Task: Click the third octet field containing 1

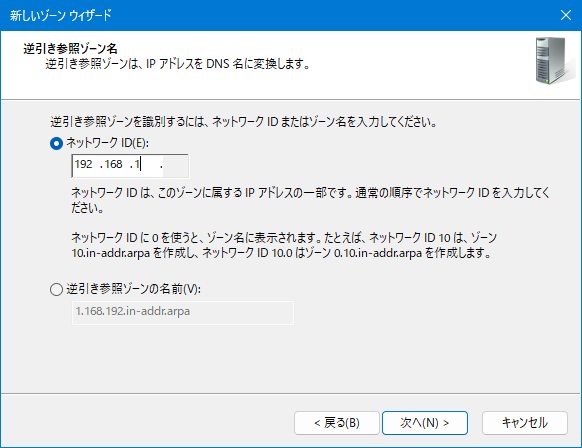Action: [144, 164]
